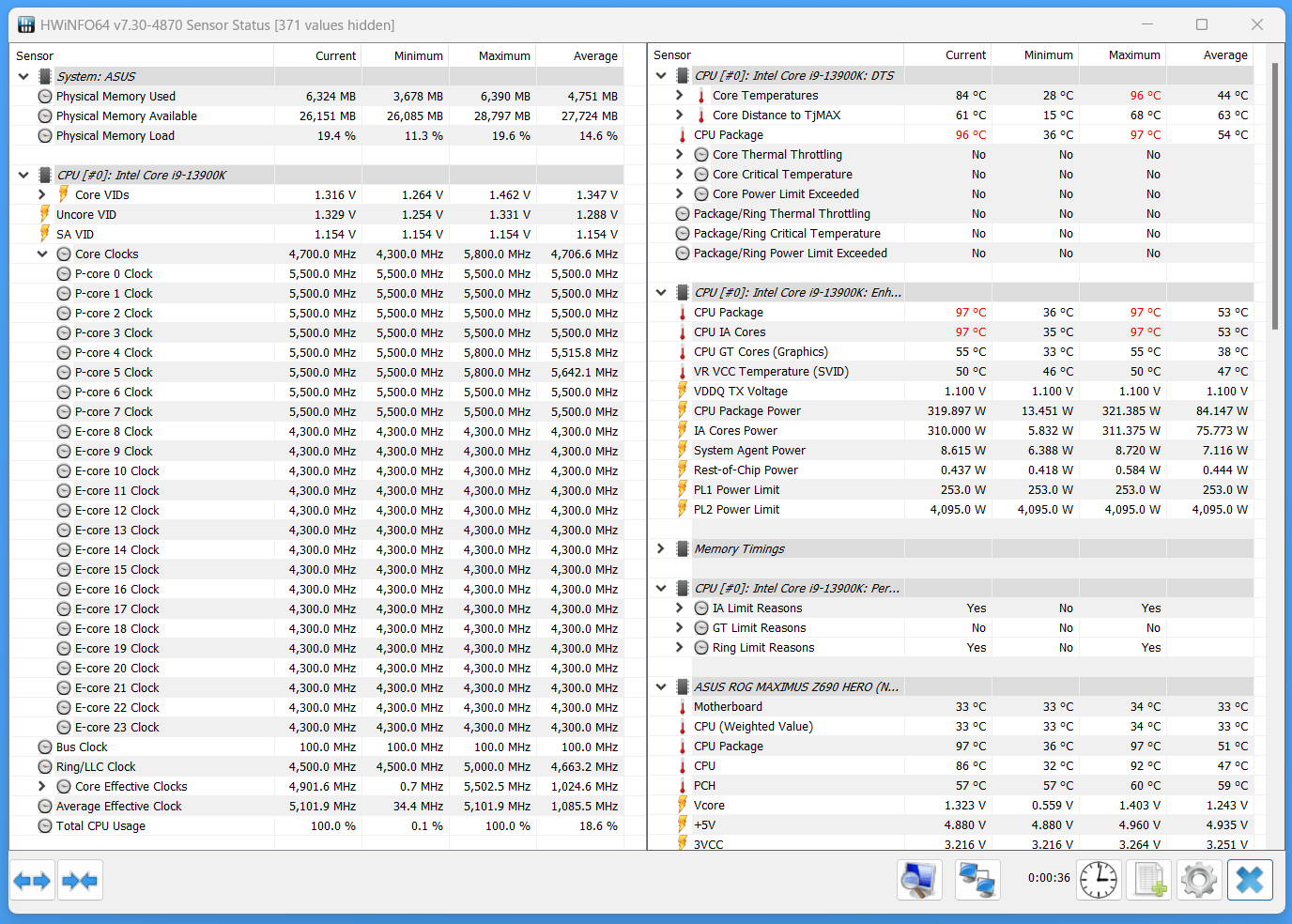Expand the Core Temperatures row
Screen dimensions: 1292x924
[x=680, y=95]
